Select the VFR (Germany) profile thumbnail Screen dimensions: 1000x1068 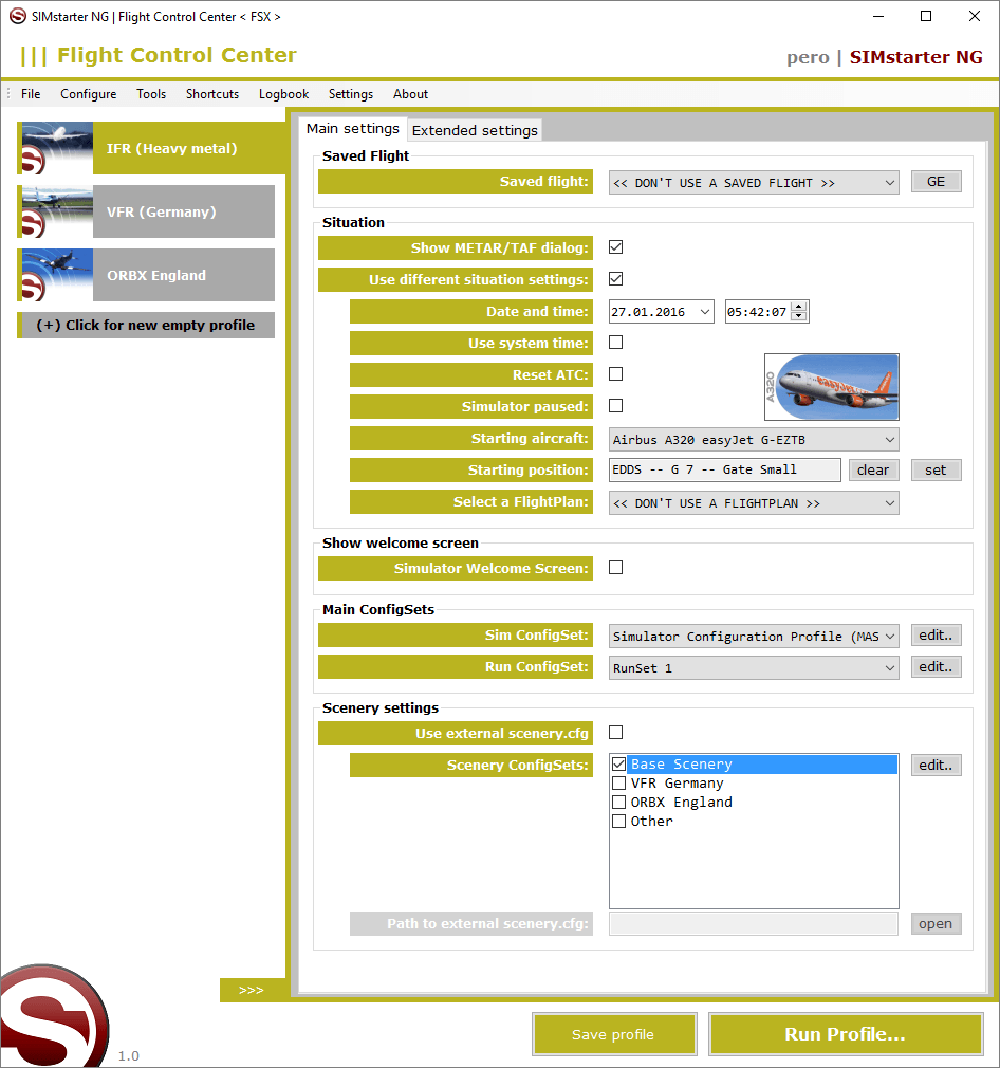point(57,212)
